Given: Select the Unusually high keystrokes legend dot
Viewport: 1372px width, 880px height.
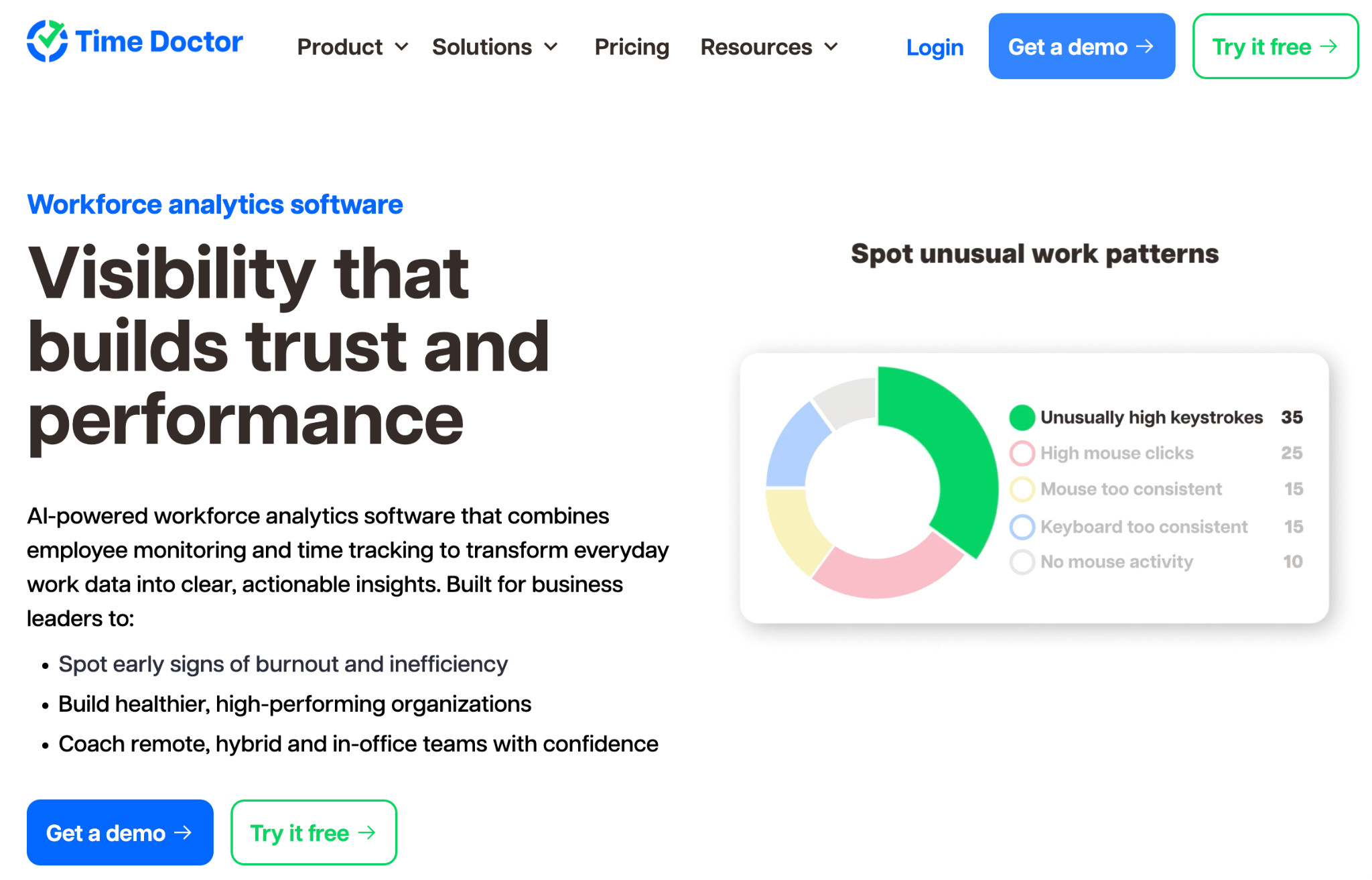Looking at the screenshot, I should [x=1022, y=418].
